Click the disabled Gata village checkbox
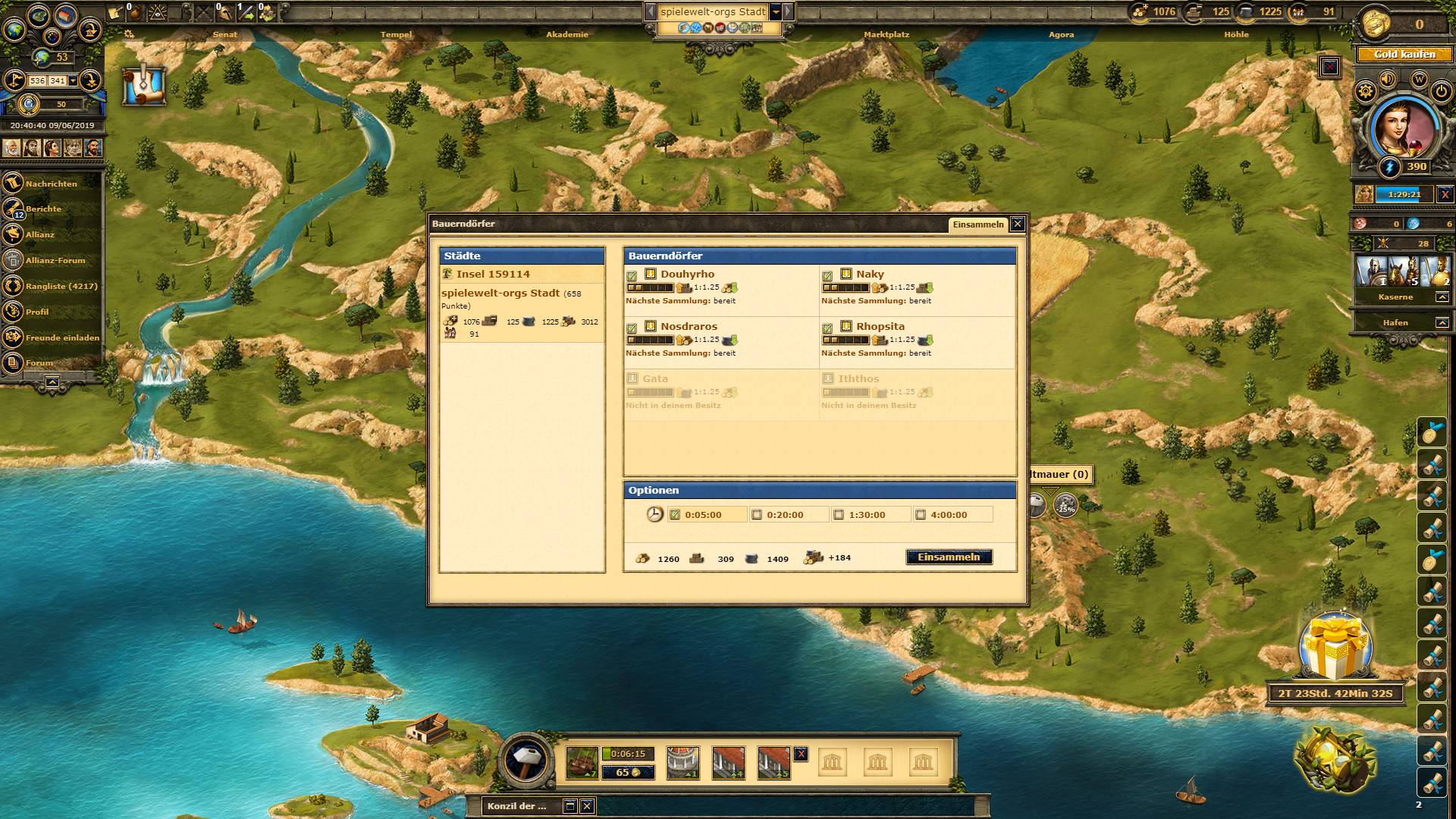Image resolution: width=1456 pixels, height=819 pixels. (632, 378)
